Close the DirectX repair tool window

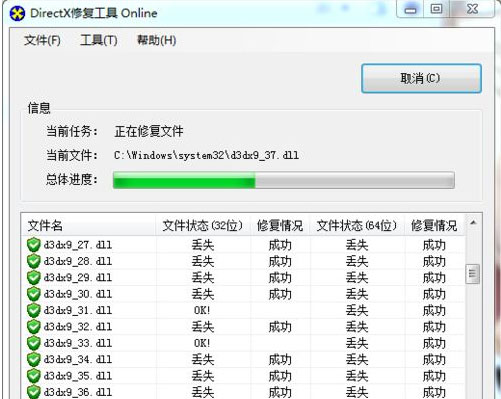pos(472,9)
